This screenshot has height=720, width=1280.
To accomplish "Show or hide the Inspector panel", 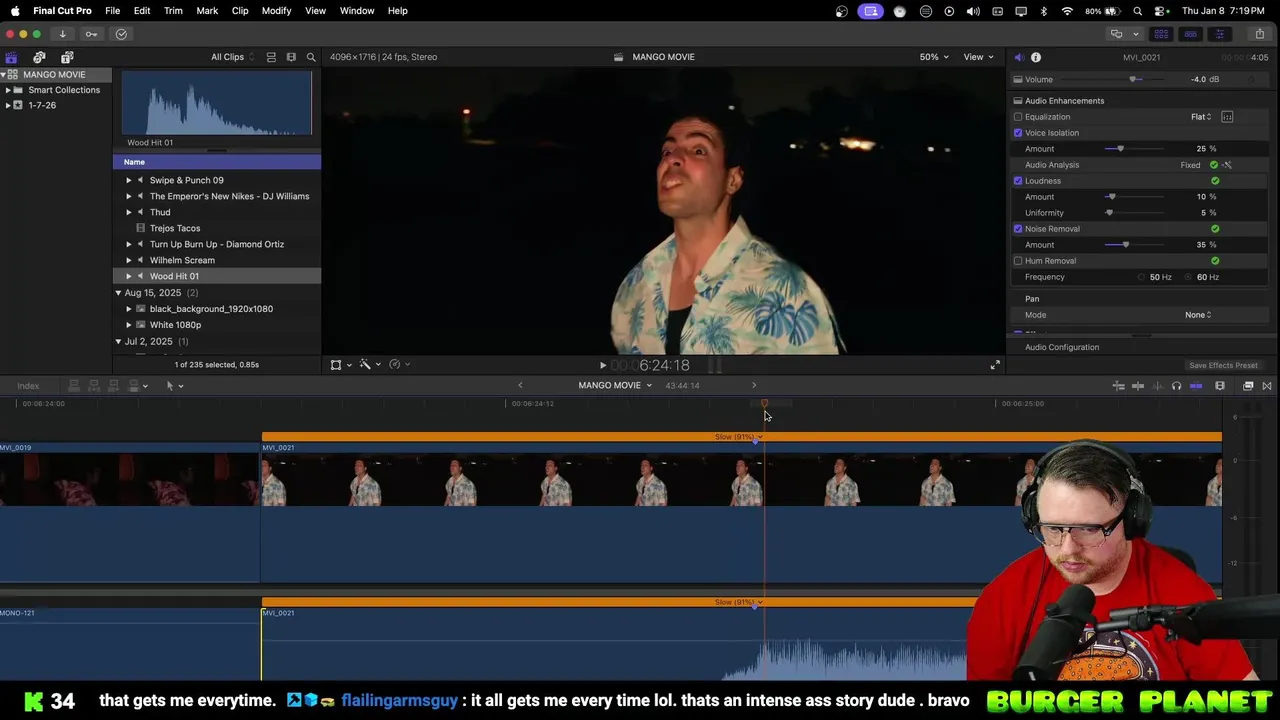I will tap(1219, 34).
